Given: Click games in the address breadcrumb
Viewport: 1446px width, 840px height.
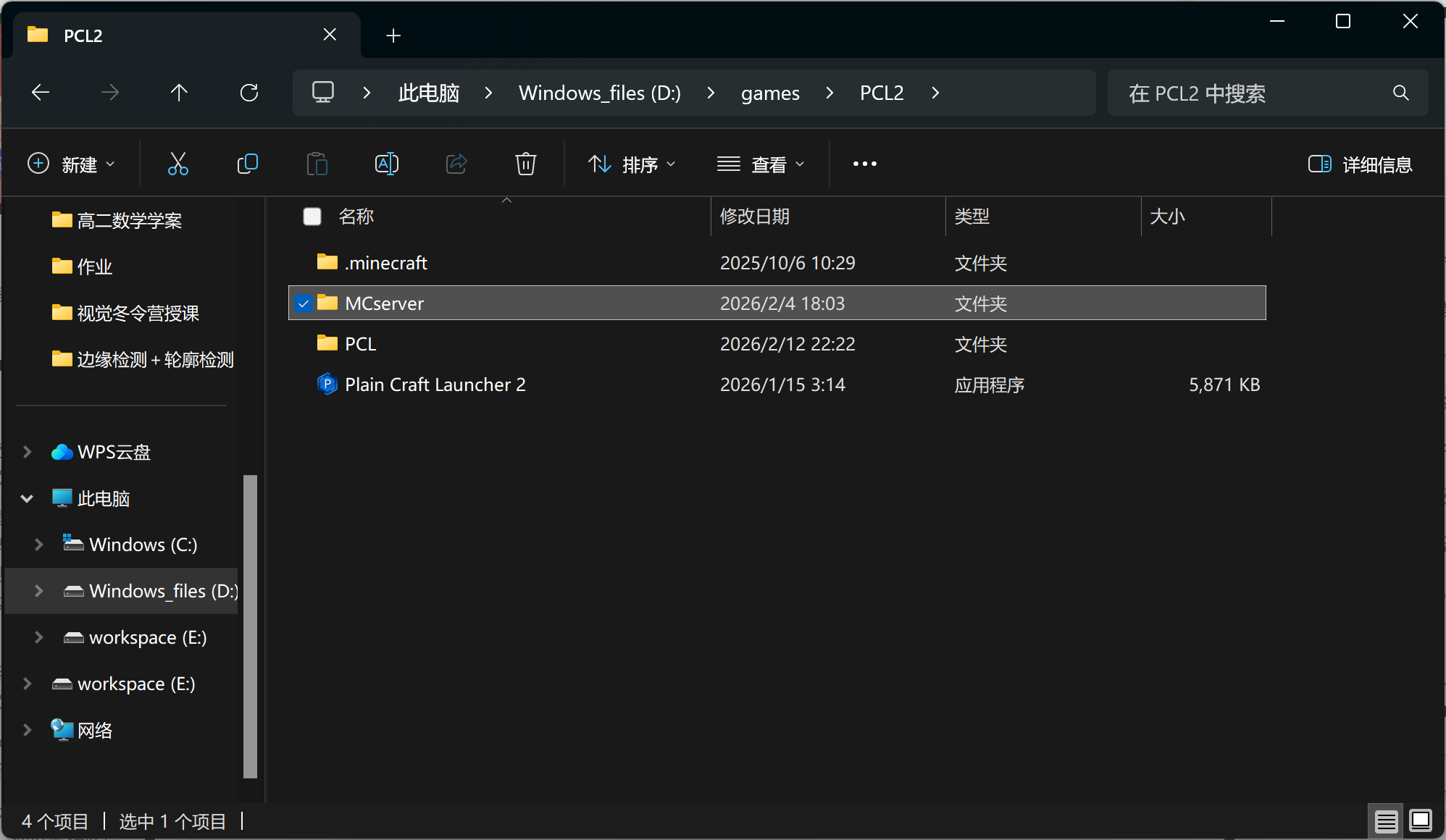Looking at the screenshot, I should 770,93.
